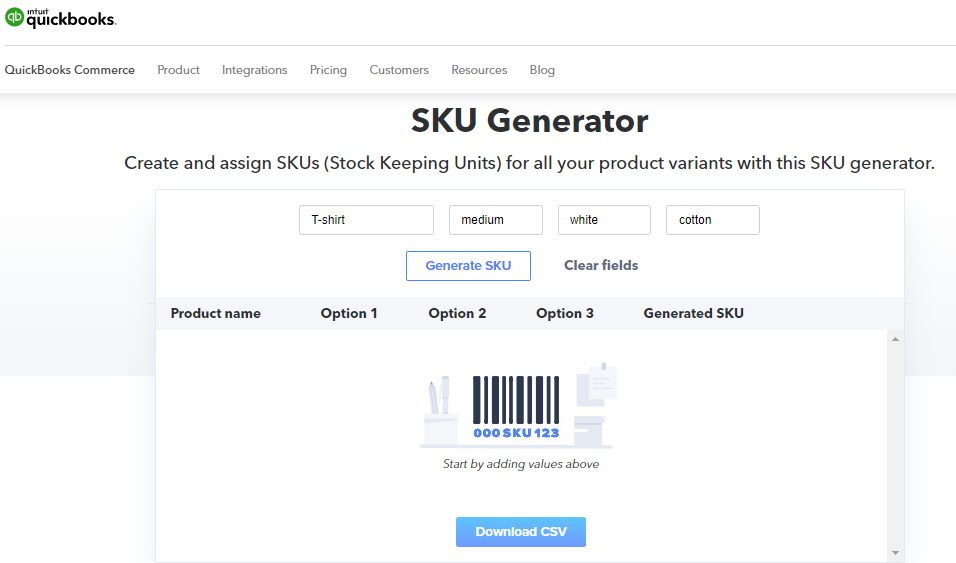This screenshot has height=563, width=956.
Task: Click the Generated SKU column header
Action: click(x=693, y=314)
